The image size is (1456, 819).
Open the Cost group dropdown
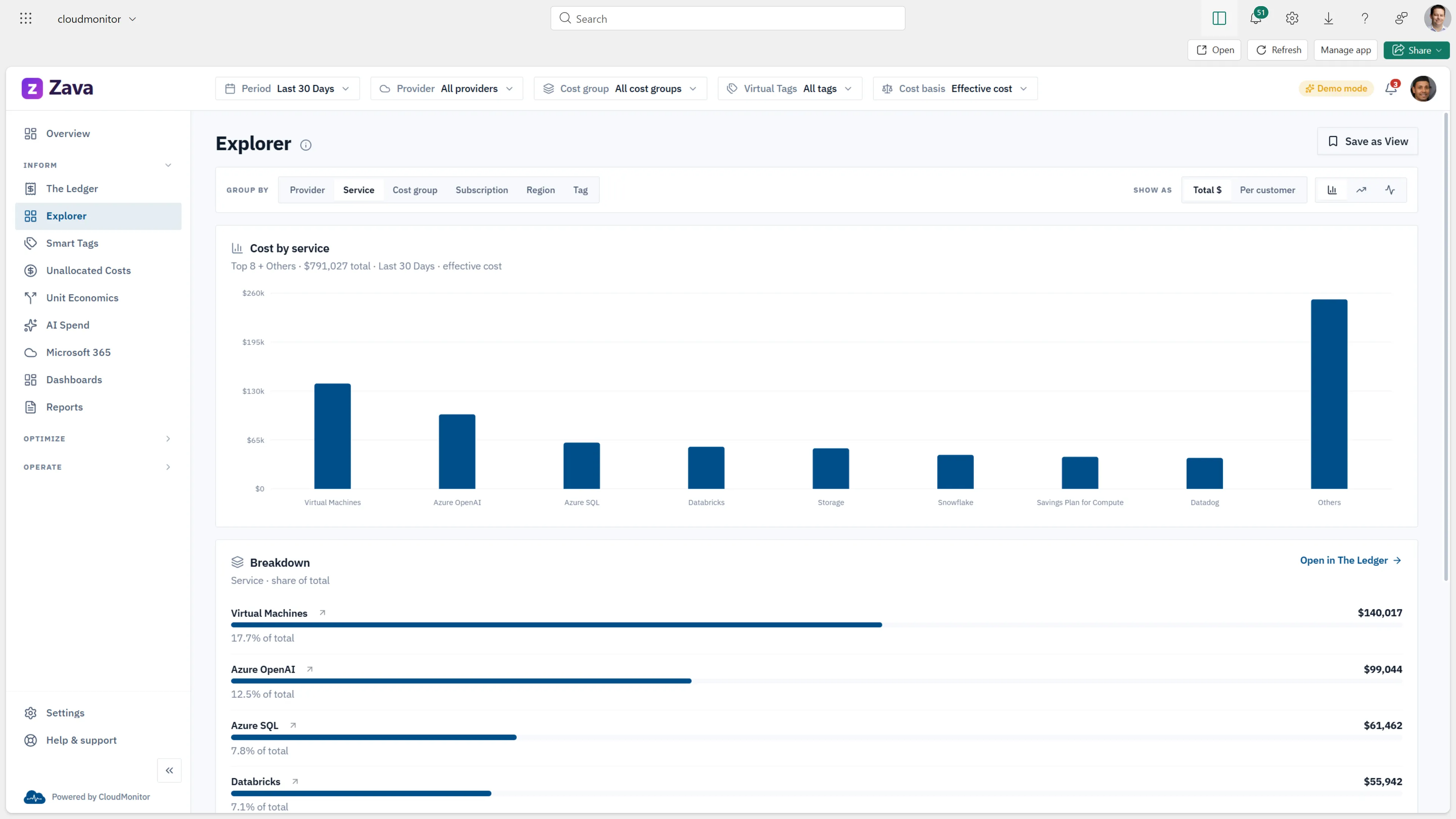pyautogui.click(x=620, y=89)
